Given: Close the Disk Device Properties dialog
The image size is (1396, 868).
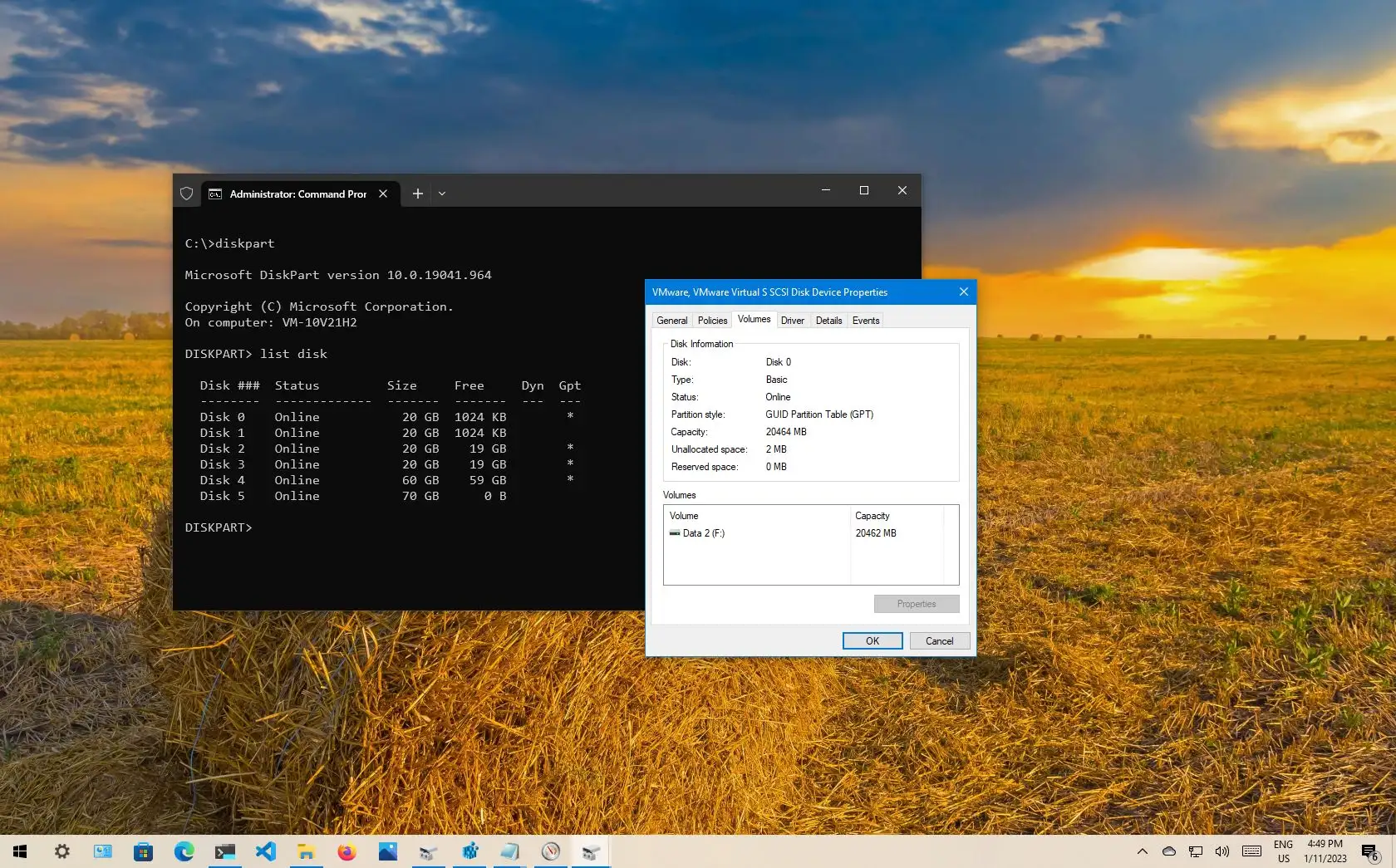Looking at the screenshot, I should point(963,292).
